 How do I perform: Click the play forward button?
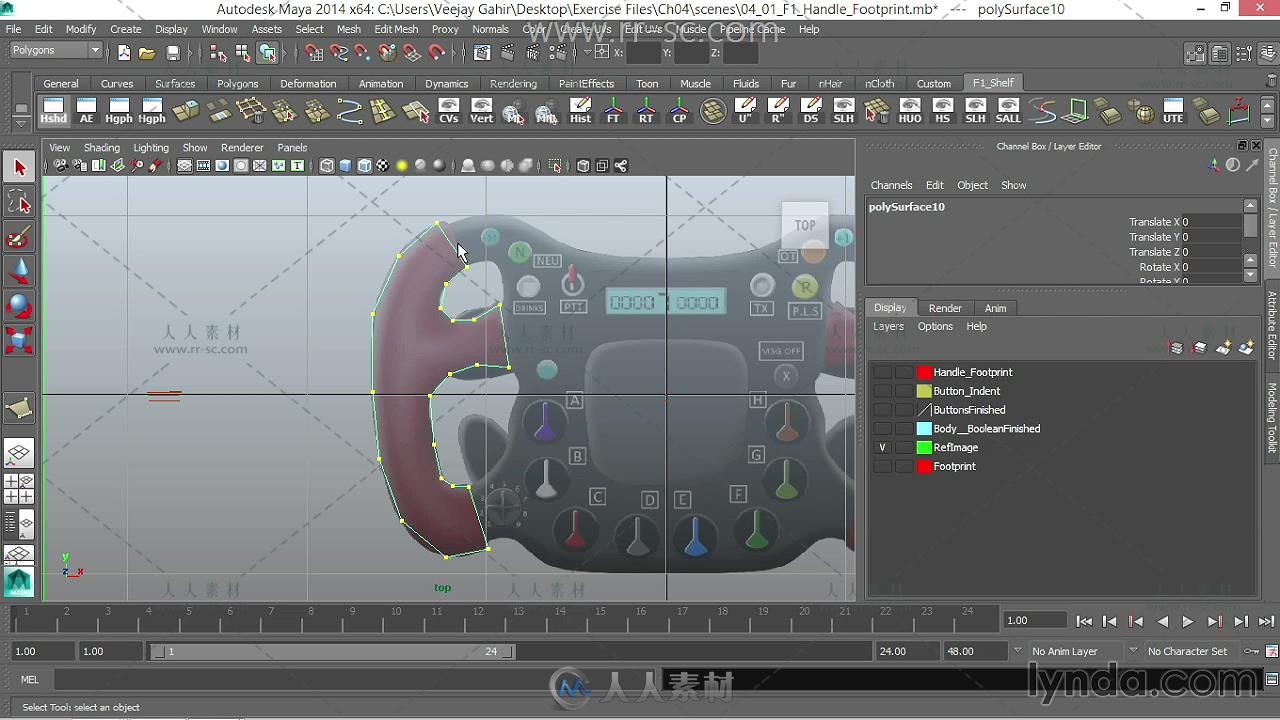point(1188,621)
